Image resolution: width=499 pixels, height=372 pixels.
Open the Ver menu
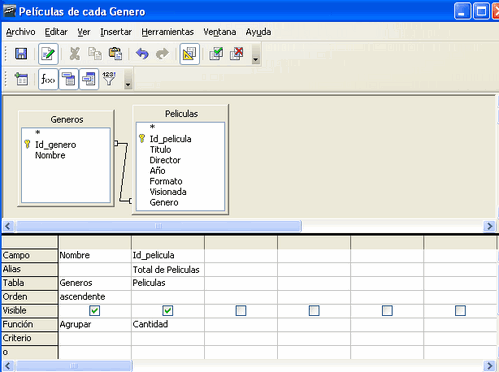[84, 32]
